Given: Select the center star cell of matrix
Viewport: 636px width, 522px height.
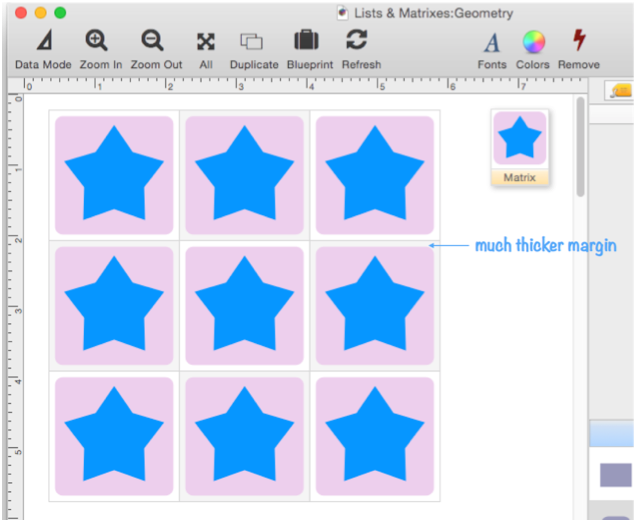Looking at the screenshot, I should pyautogui.click(x=245, y=306).
